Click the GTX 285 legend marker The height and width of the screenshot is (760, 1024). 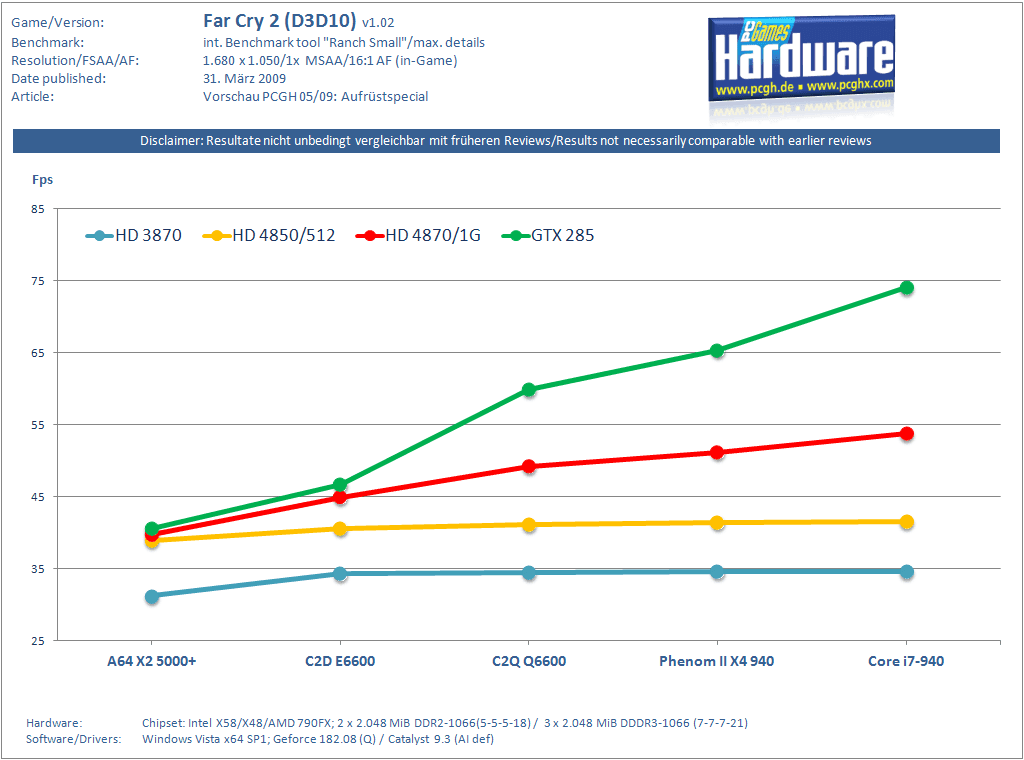point(516,236)
